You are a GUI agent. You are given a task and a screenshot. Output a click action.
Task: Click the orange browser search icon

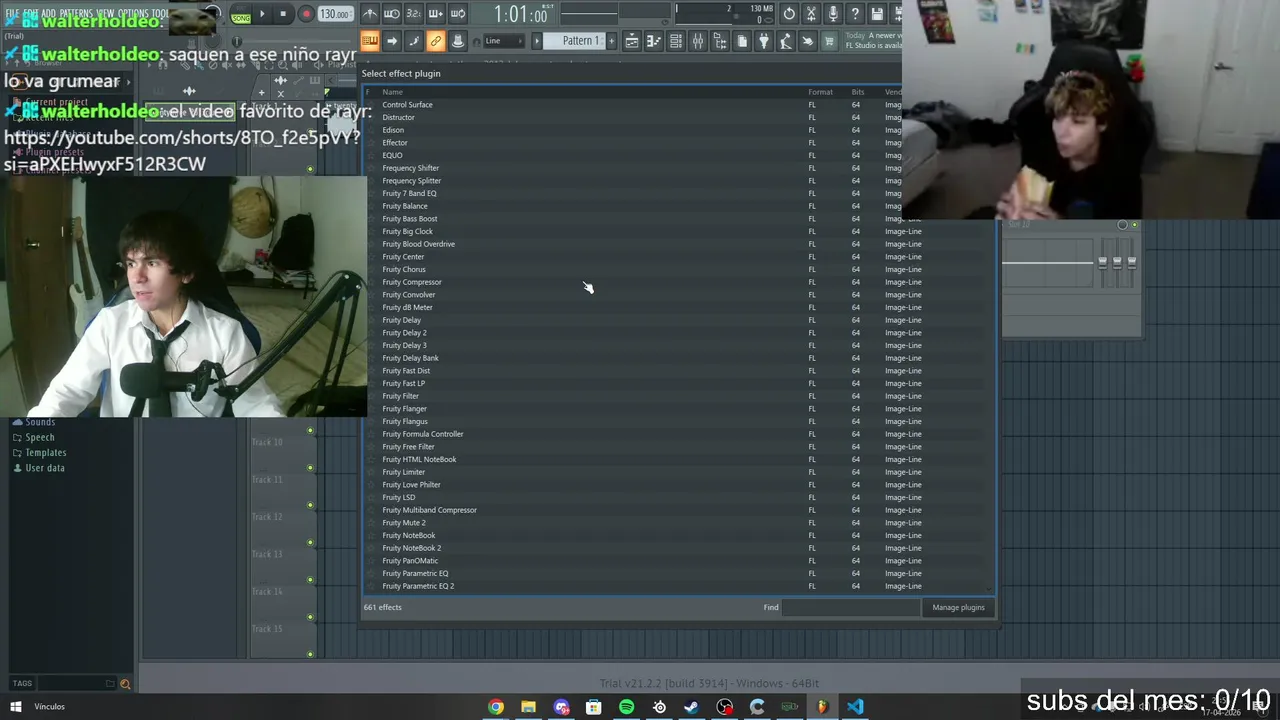tap(125, 684)
